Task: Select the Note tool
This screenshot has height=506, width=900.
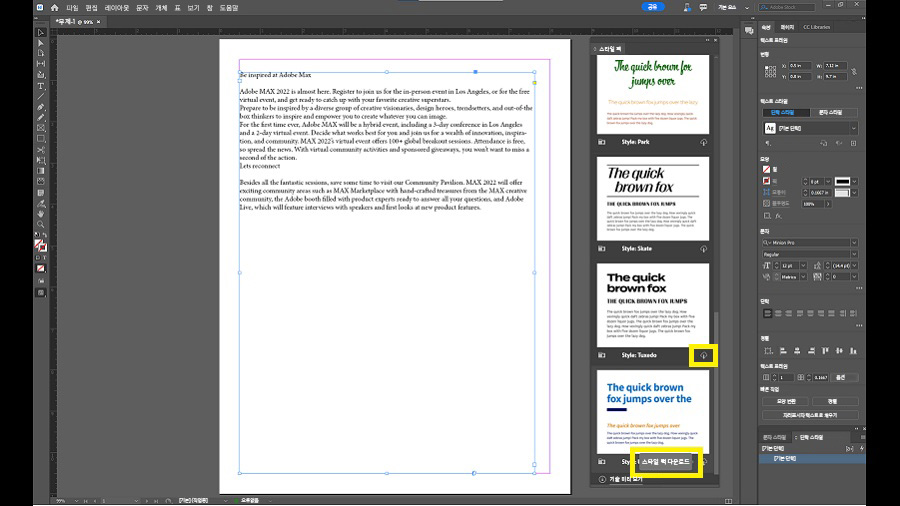Action: [41, 193]
